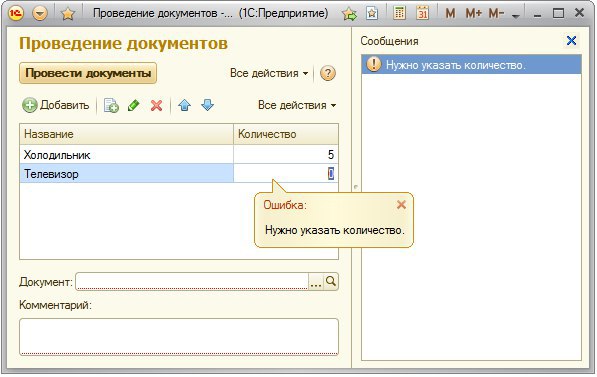This screenshot has width=597, height=377.
Task: Copy the row with the duplicate icon
Action: (x=111, y=105)
